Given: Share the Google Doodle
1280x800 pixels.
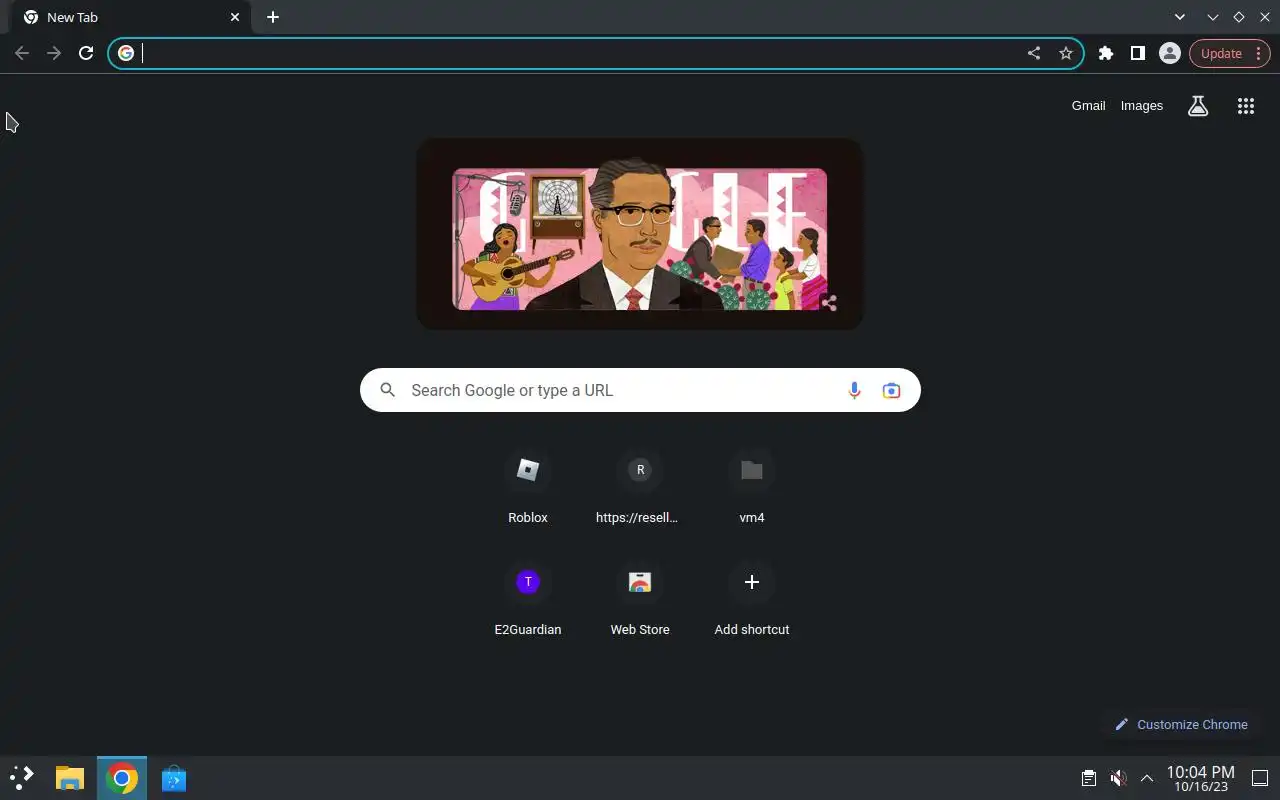Looking at the screenshot, I should (829, 302).
